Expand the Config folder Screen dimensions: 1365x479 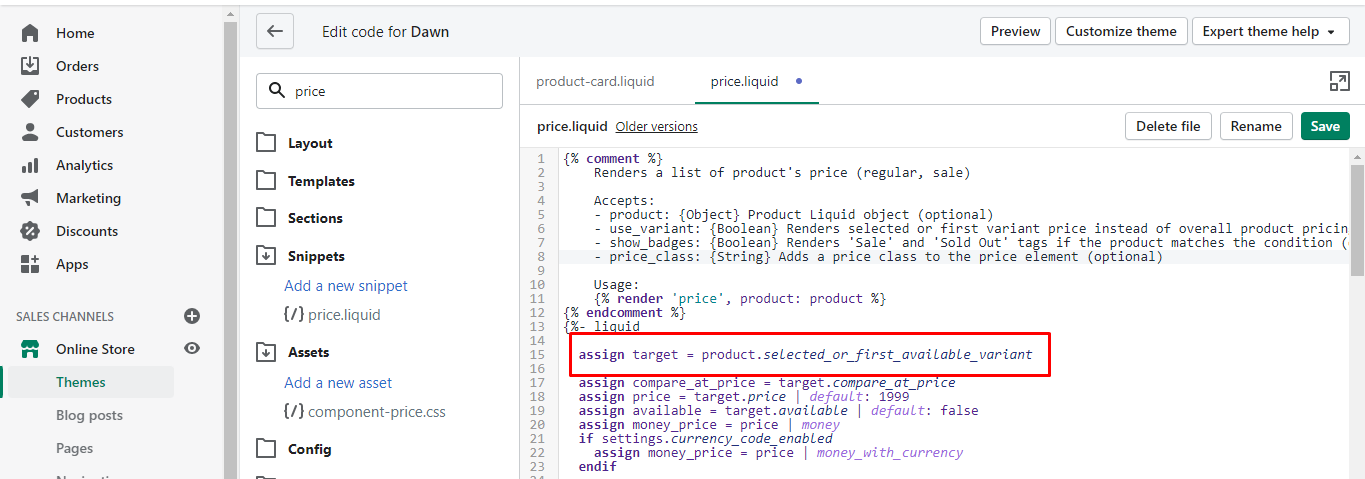266,449
